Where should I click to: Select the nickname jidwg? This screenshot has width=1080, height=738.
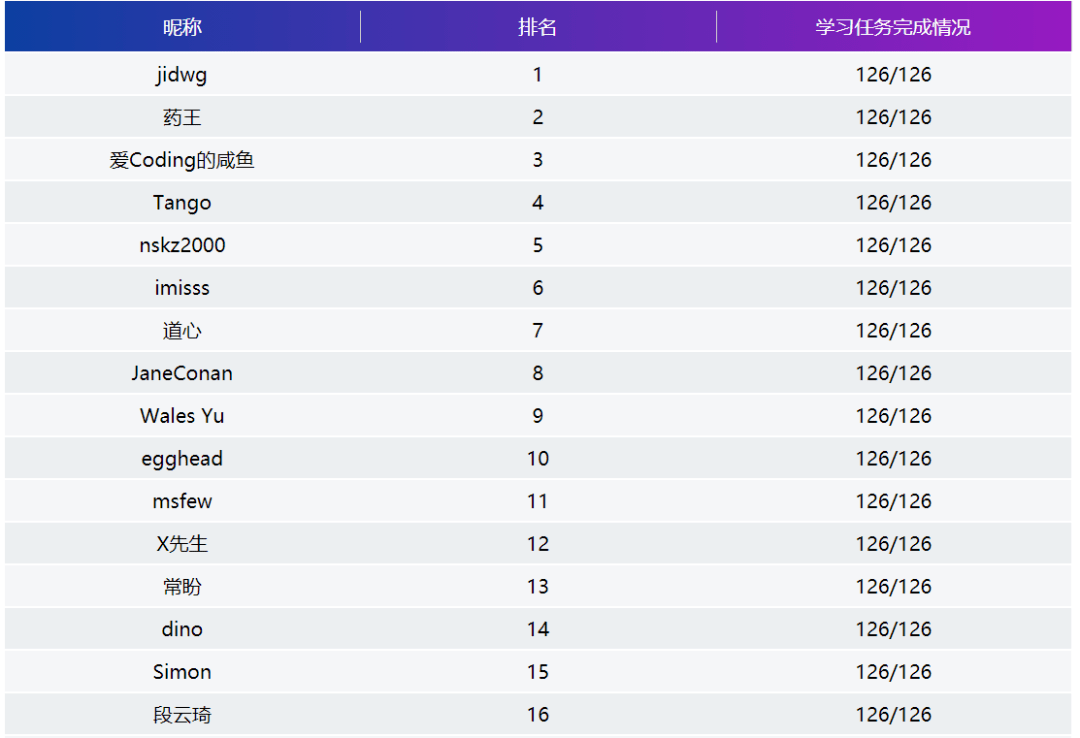(182, 75)
